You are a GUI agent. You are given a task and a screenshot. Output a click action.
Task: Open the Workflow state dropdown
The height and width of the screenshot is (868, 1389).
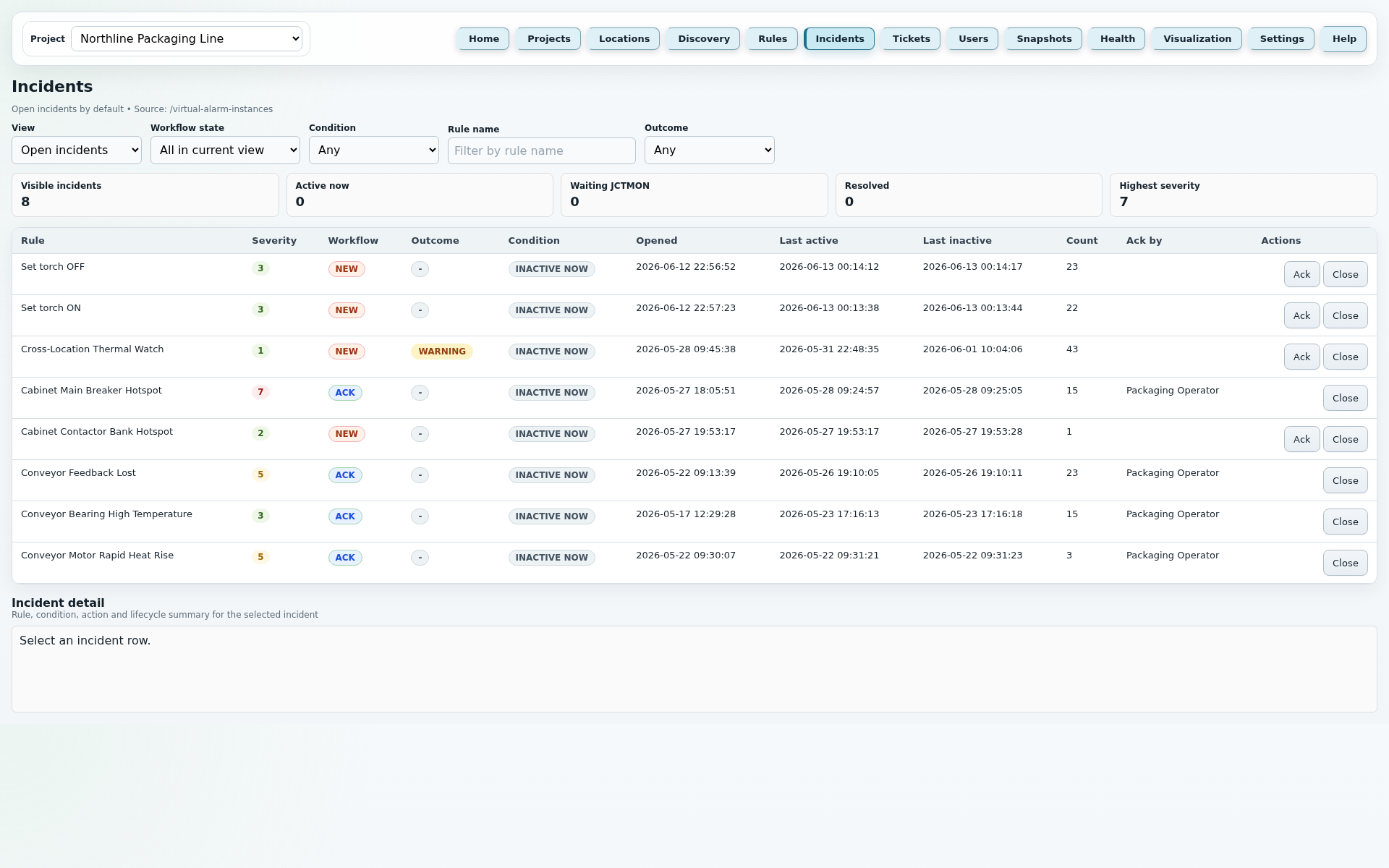pyautogui.click(x=225, y=150)
